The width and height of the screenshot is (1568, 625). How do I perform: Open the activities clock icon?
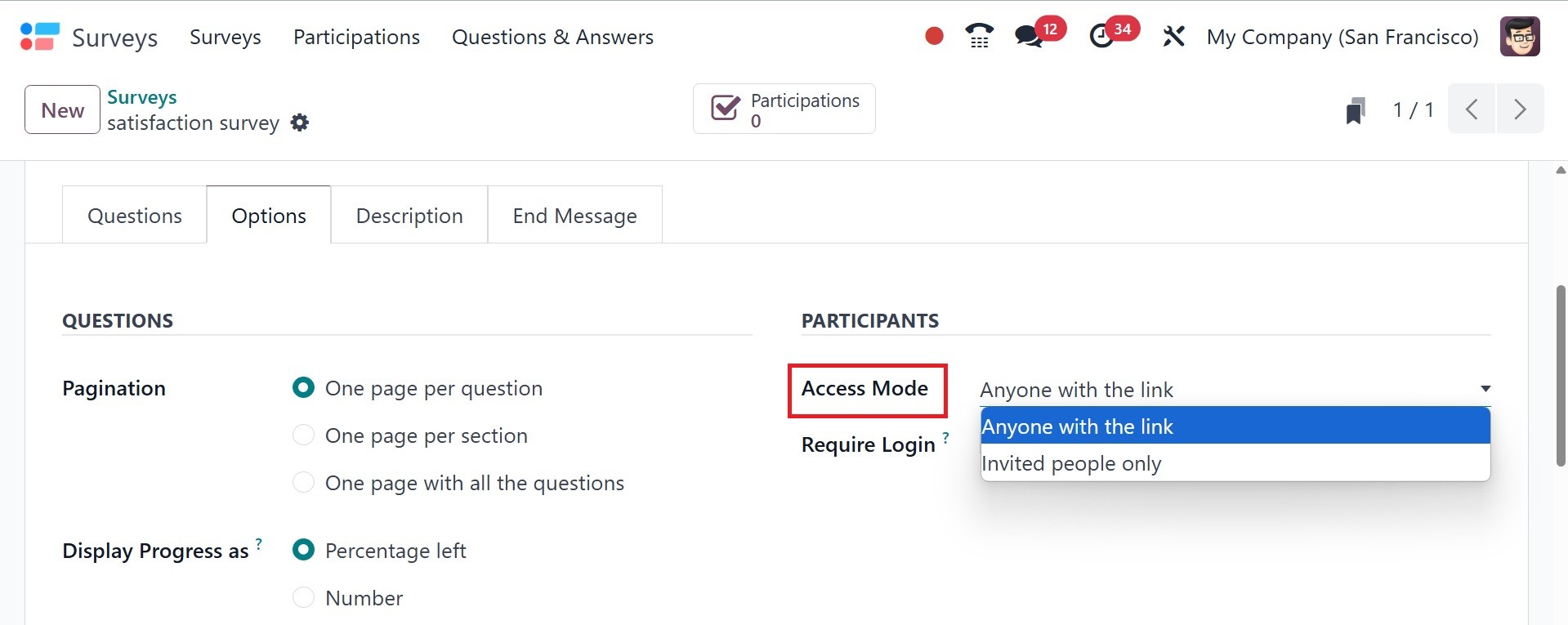[x=1102, y=37]
